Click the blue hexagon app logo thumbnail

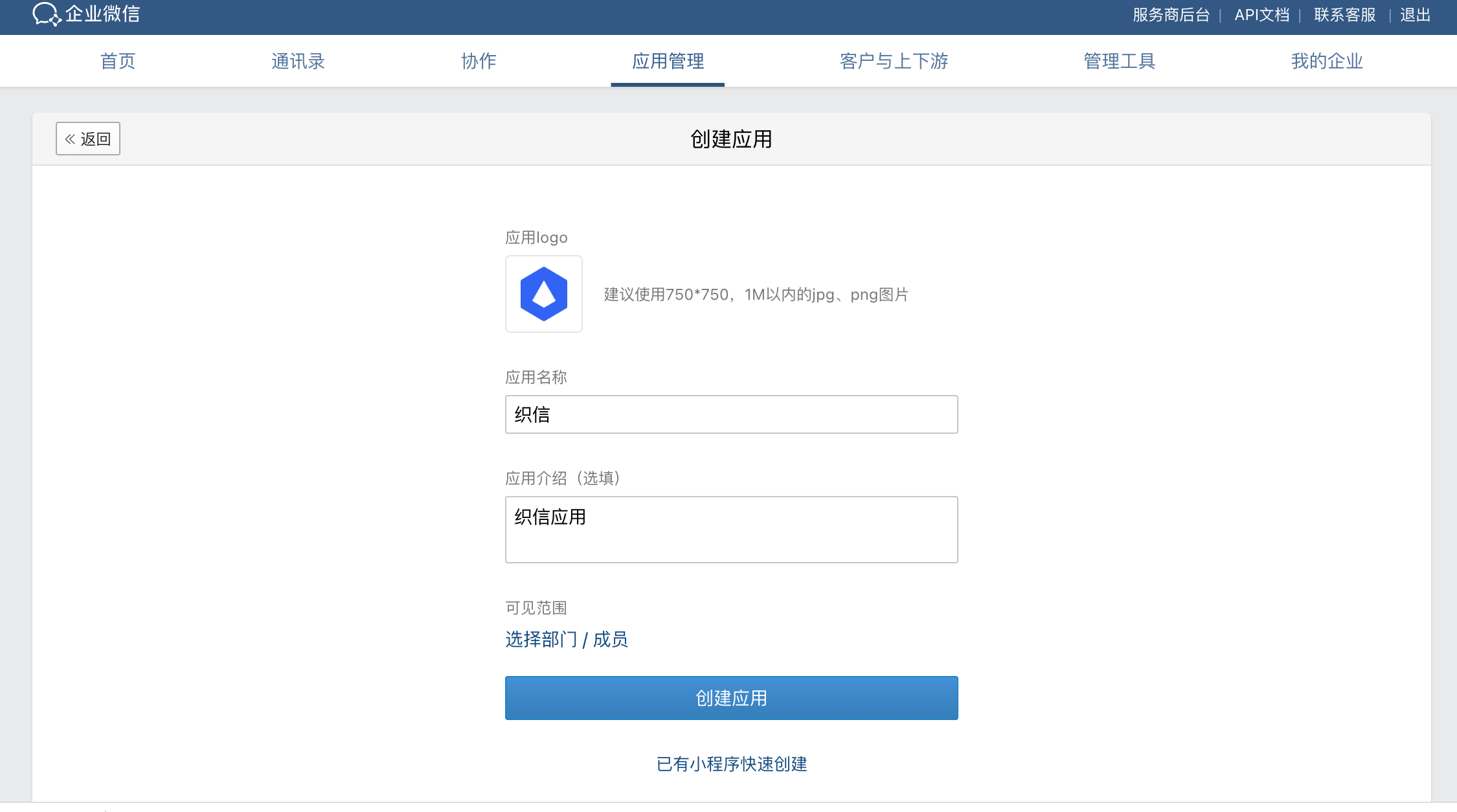click(x=543, y=294)
